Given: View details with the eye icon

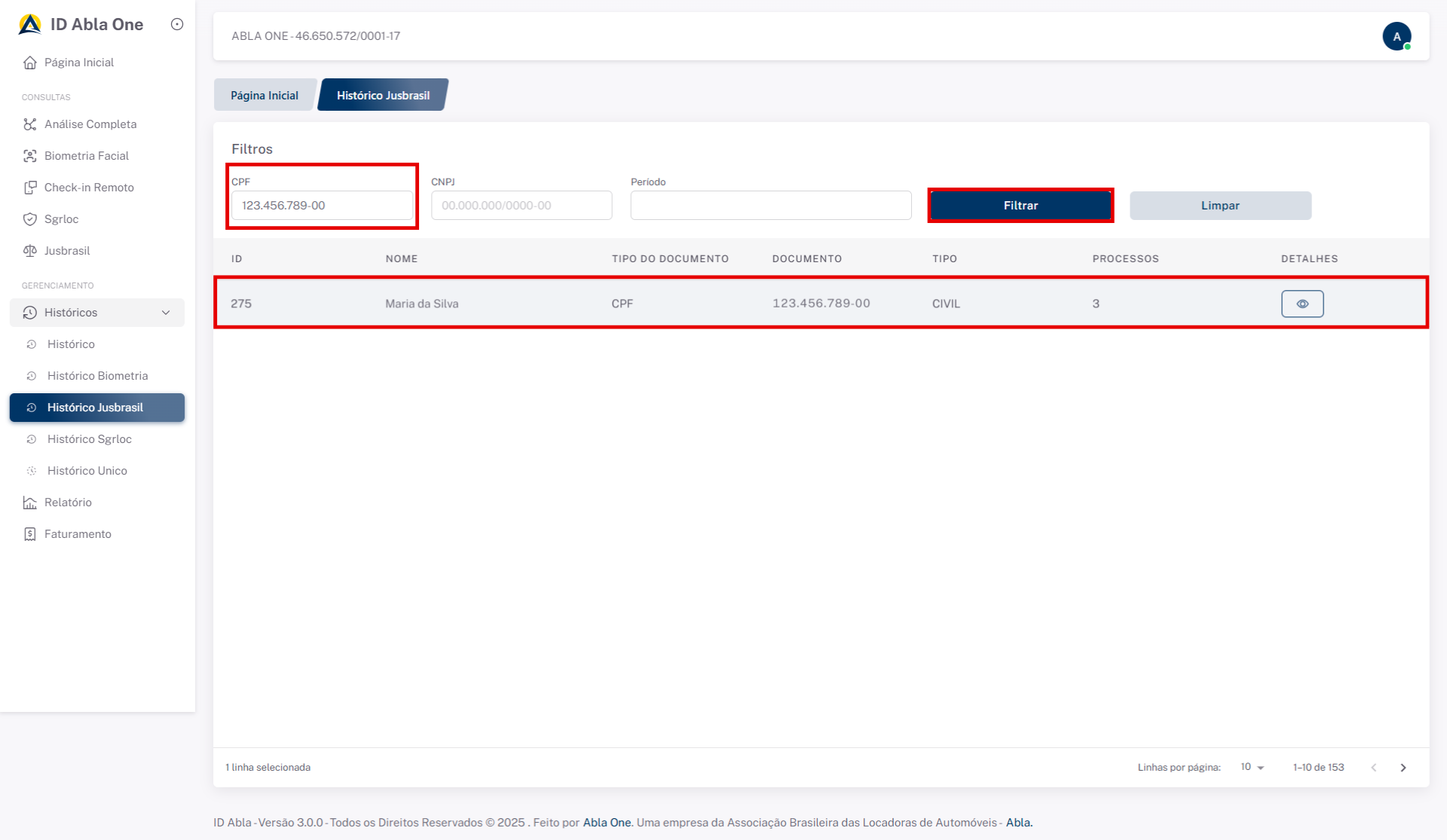Looking at the screenshot, I should coord(1302,304).
